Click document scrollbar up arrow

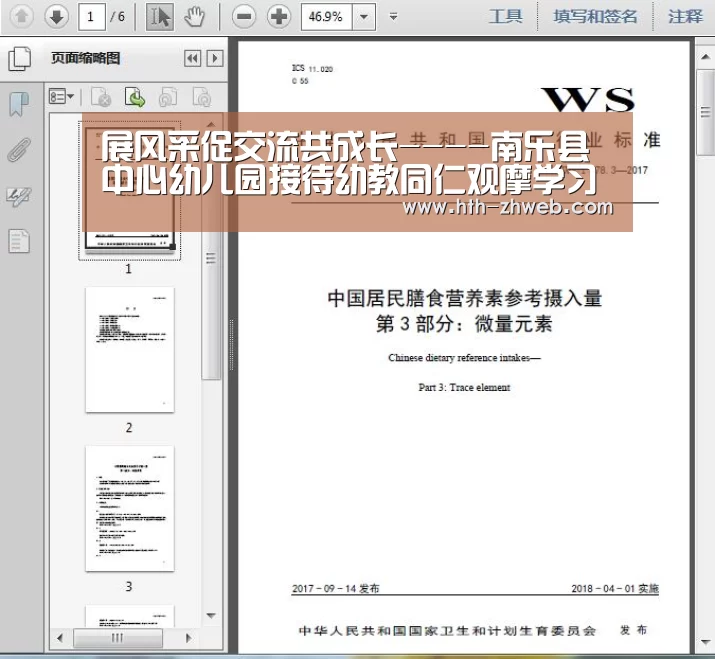click(x=705, y=57)
